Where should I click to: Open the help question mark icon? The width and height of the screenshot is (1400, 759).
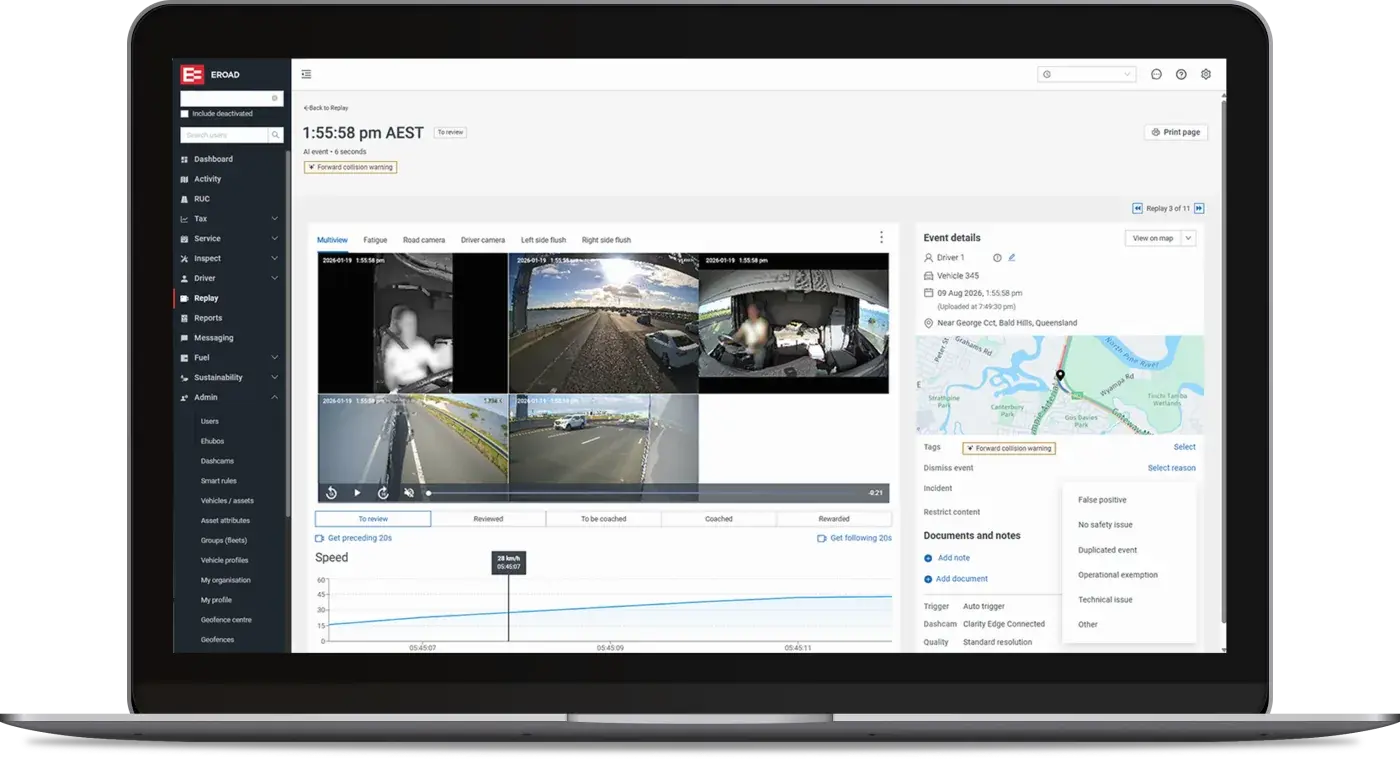click(1181, 74)
